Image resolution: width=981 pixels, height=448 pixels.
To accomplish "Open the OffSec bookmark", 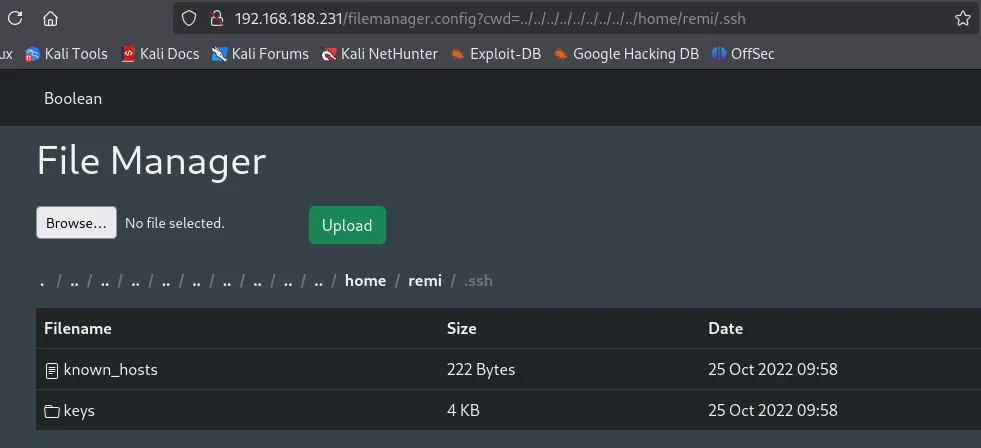I will click(x=742, y=54).
